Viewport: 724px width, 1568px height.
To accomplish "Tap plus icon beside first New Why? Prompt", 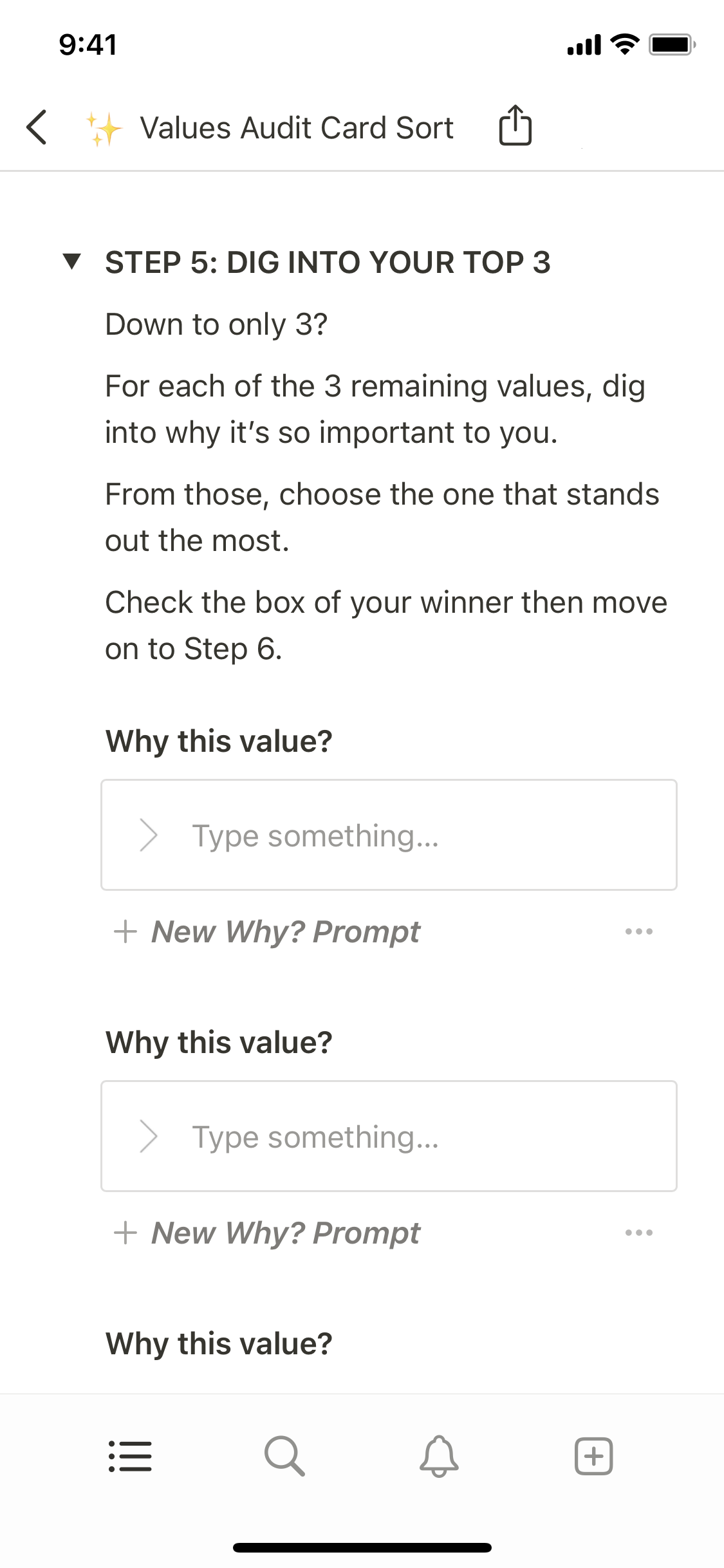I will point(125,931).
